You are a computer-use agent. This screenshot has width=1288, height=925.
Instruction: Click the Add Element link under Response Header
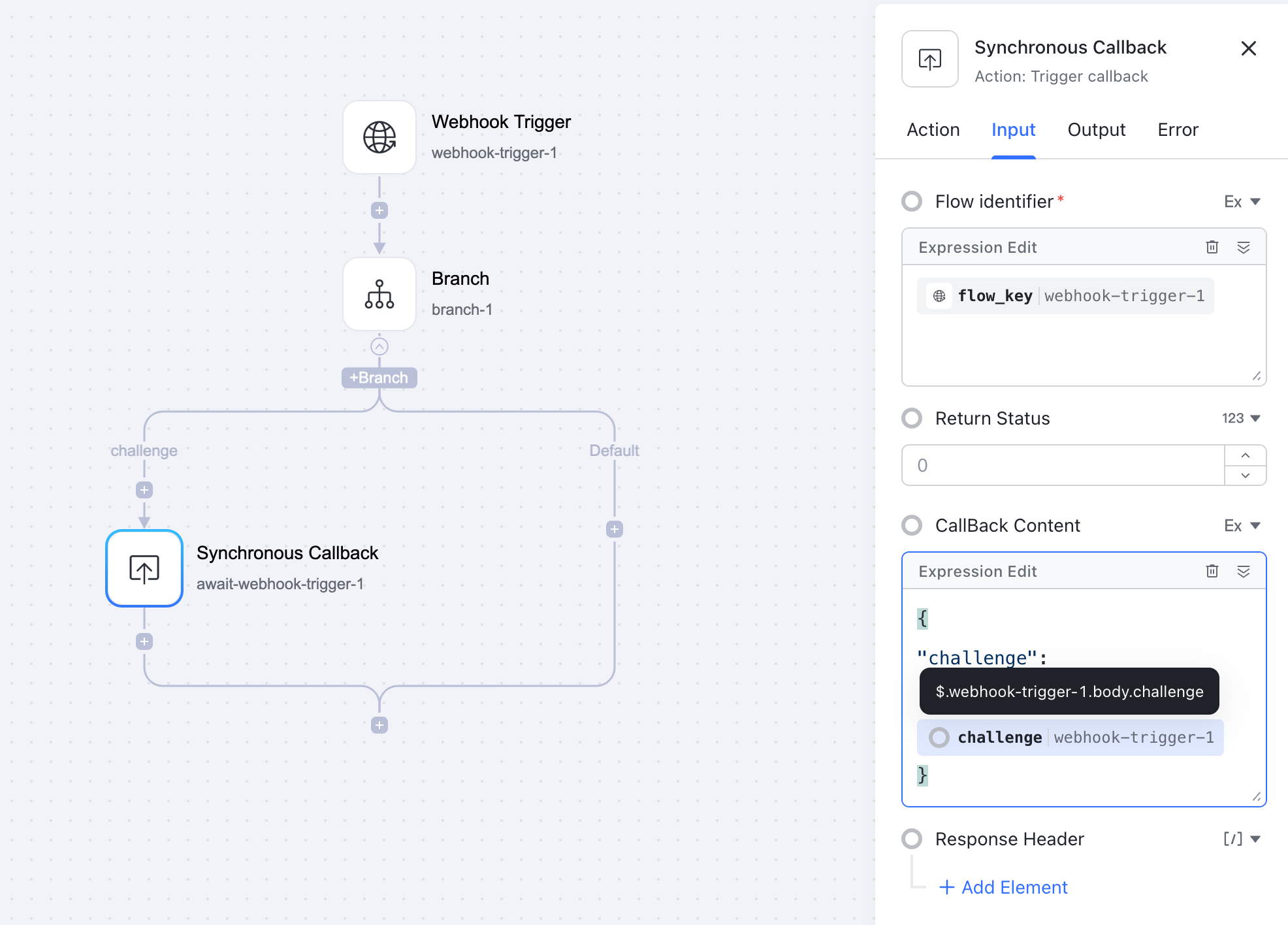pos(1003,887)
